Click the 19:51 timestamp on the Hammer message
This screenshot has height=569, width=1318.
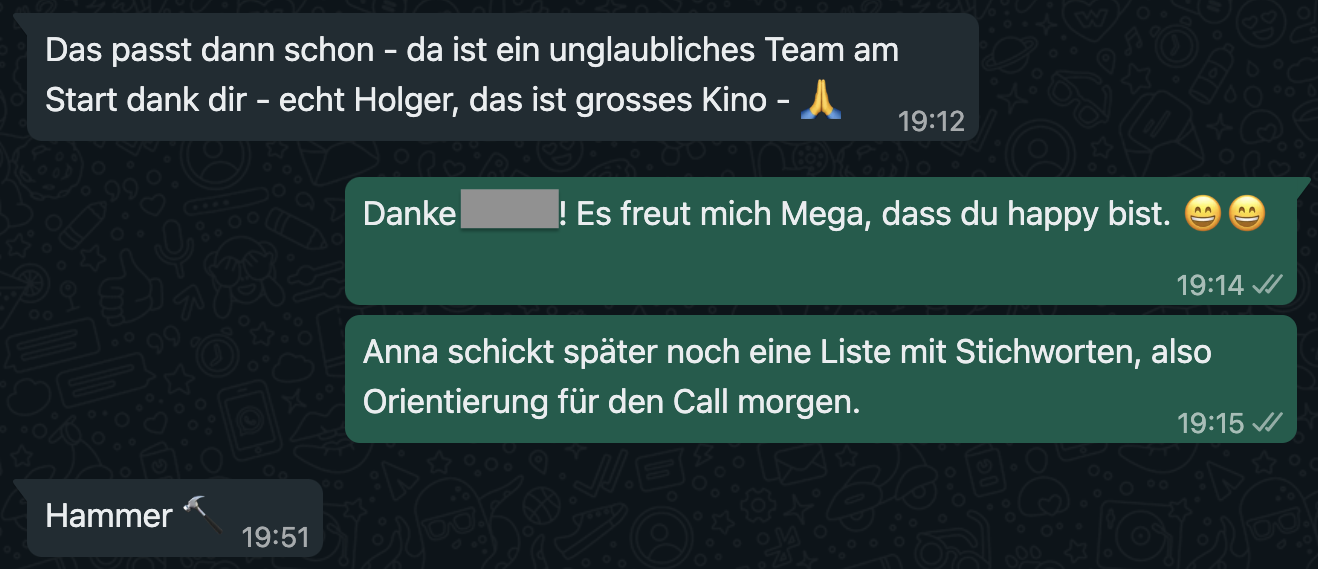[x=276, y=538]
